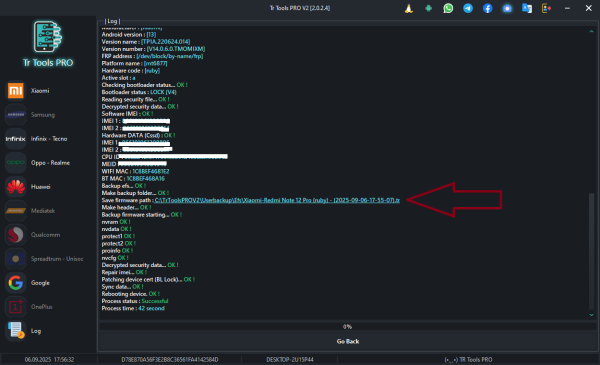Viewport: 600px width, 365px height.
Task: Click 'Version number' log line
Action: click(153, 49)
